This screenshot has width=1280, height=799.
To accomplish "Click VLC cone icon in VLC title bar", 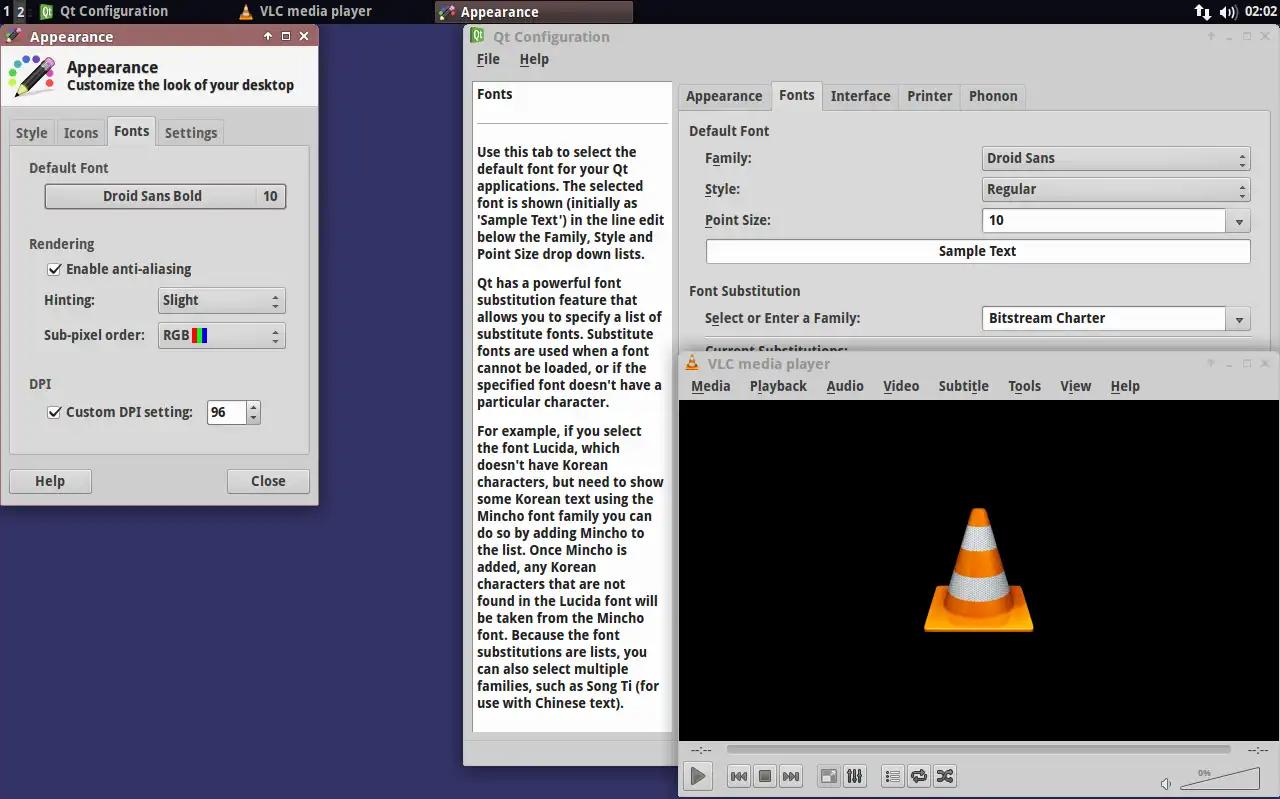I will 692,363.
